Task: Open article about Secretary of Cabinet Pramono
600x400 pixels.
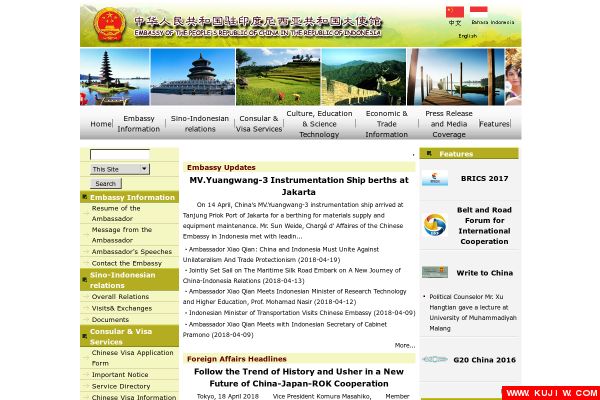Action: coord(285,329)
